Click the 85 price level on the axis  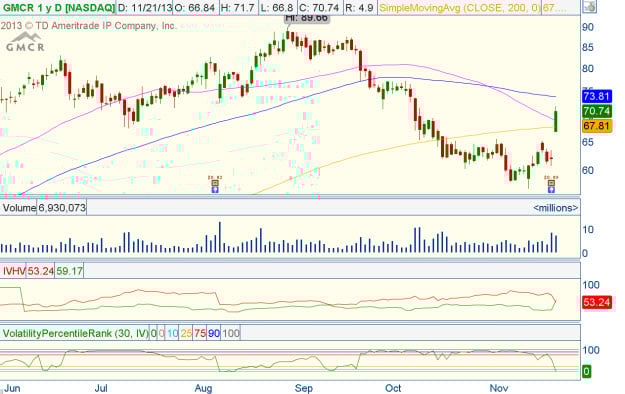click(588, 47)
